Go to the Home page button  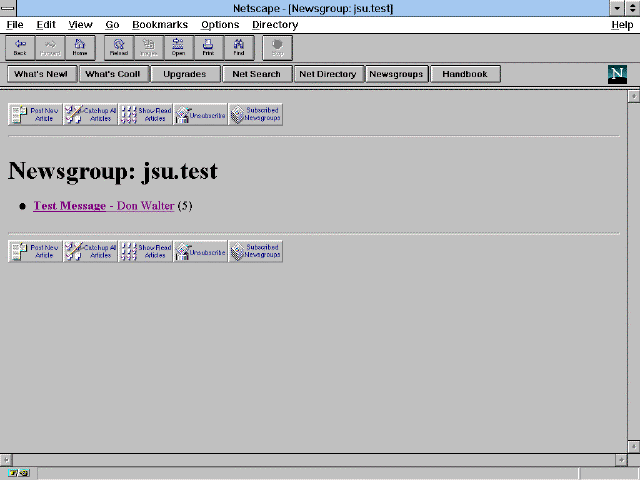[80, 48]
